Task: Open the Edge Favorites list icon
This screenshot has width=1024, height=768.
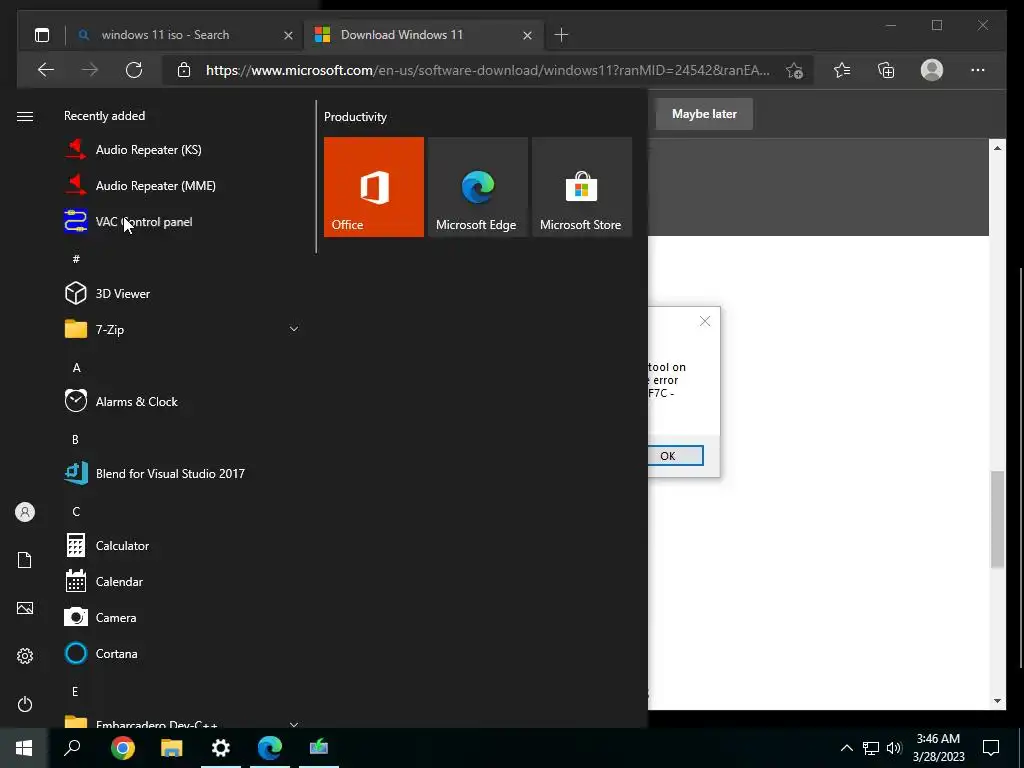Action: 842,70
